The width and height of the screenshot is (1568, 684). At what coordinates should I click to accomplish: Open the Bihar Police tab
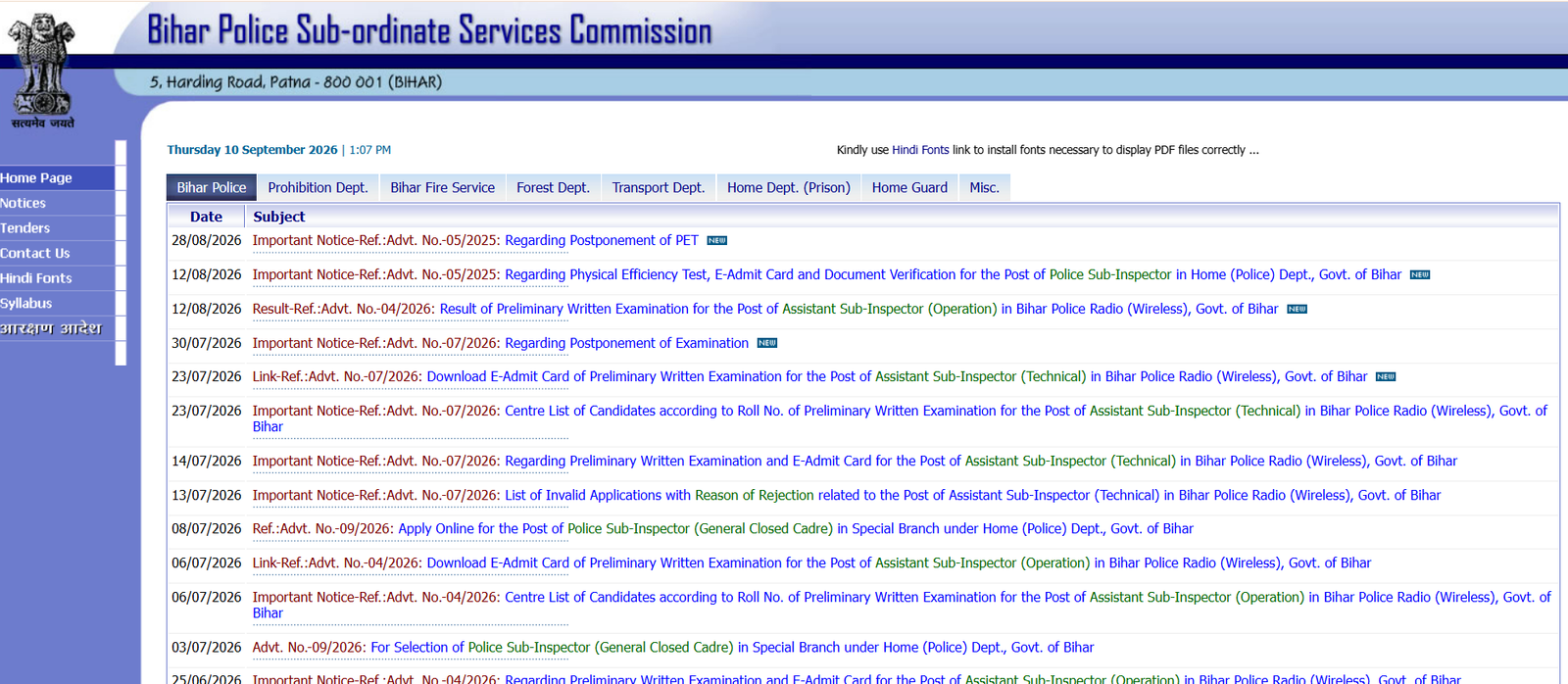(x=212, y=187)
